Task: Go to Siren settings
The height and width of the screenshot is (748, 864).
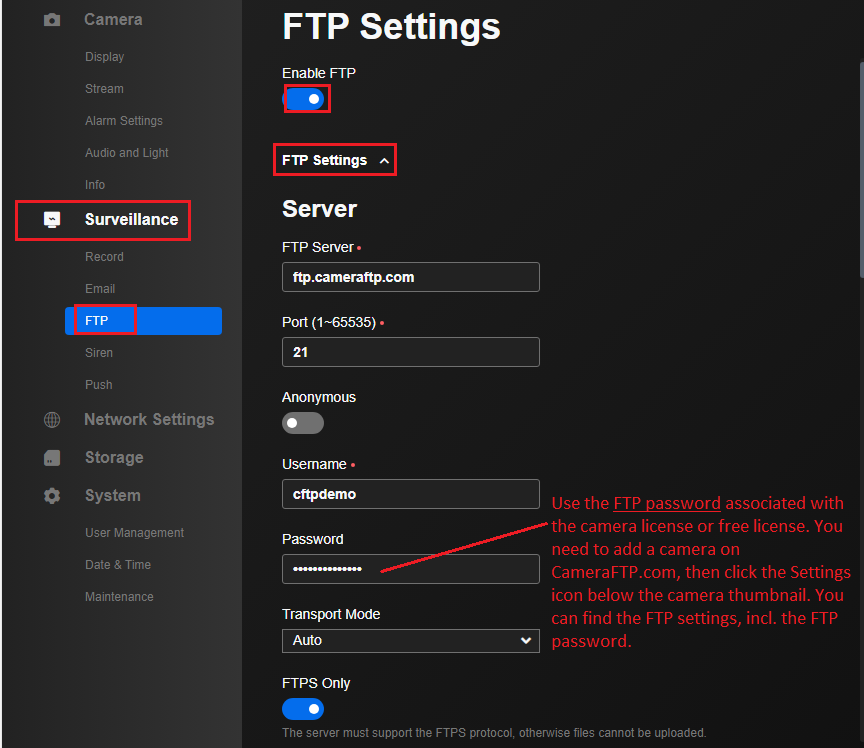Action: pos(99,353)
